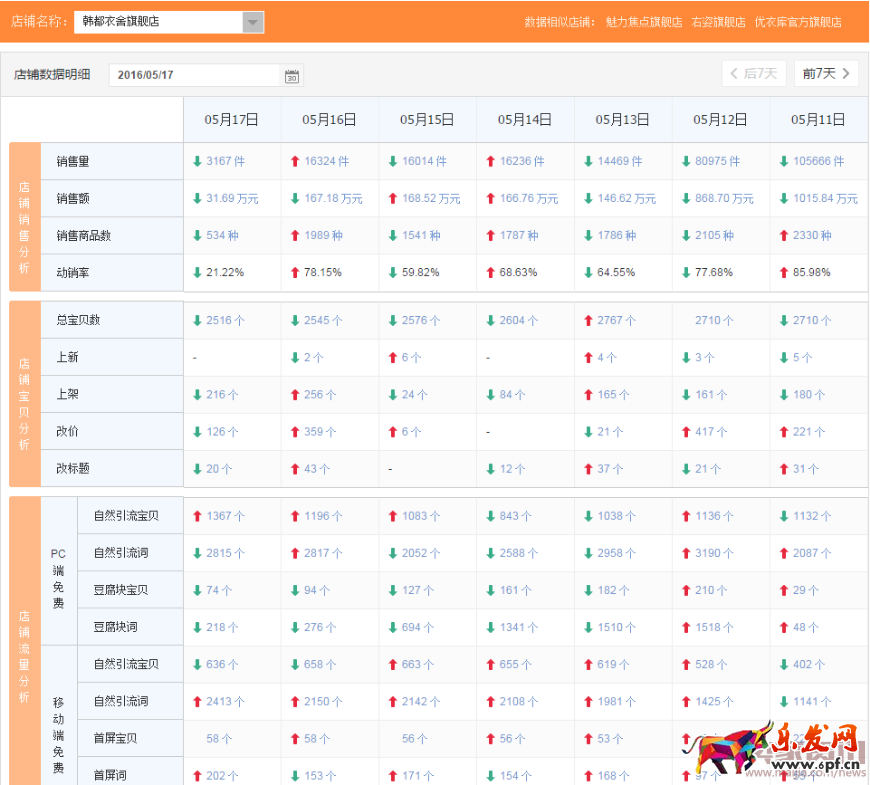This screenshot has height=785, width=870.
Task: Click the 动销率 row label
Action: tap(73, 273)
